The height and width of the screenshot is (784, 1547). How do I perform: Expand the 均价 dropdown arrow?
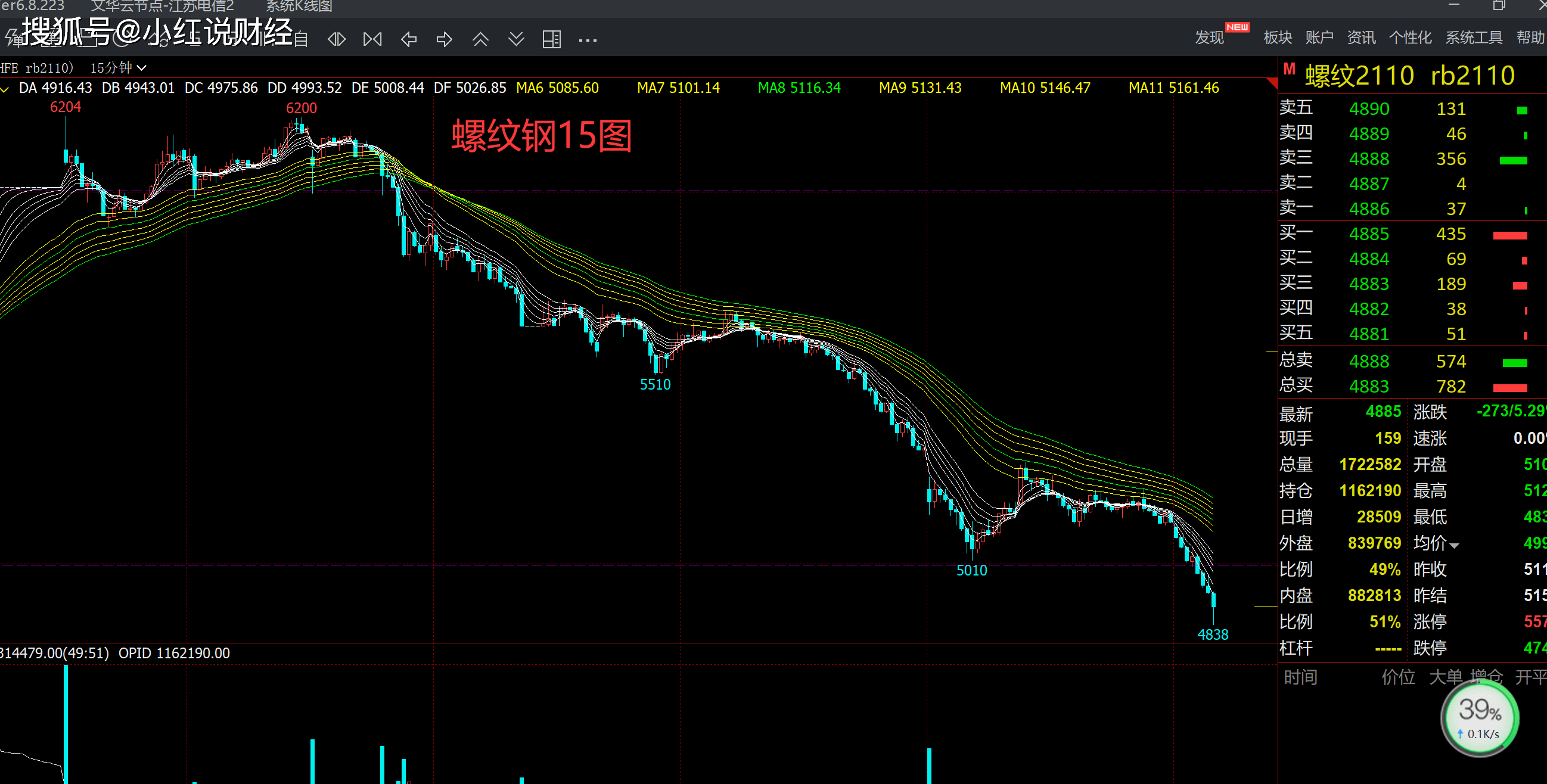tap(1454, 546)
